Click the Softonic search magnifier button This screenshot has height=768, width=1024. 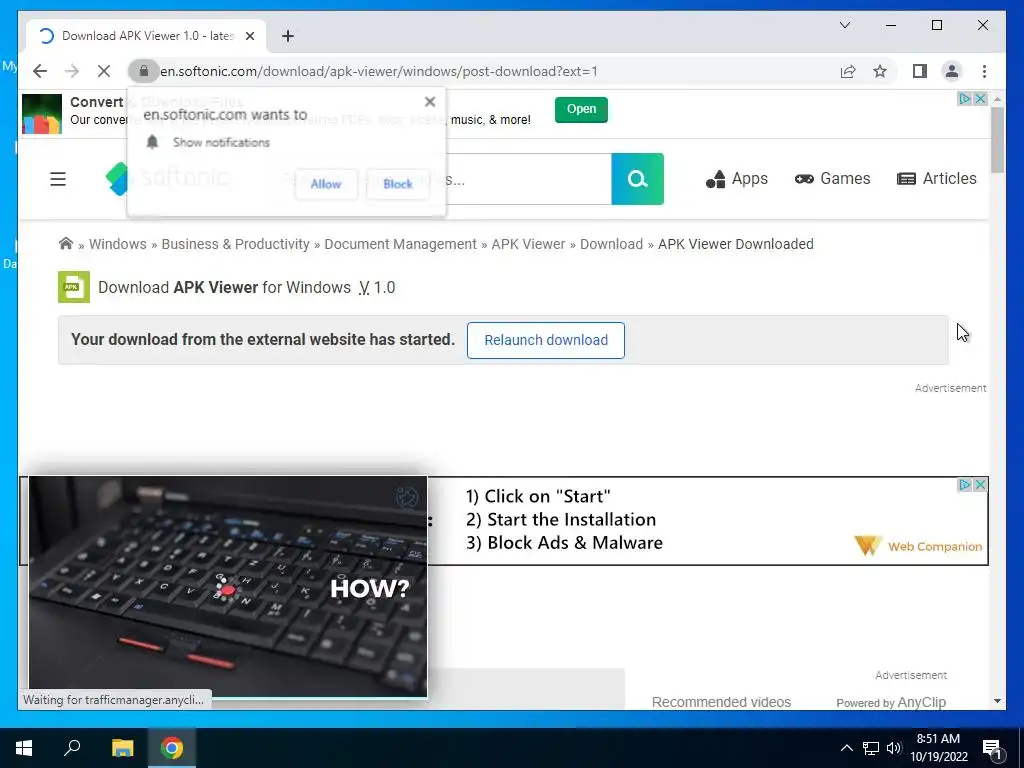coord(637,179)
